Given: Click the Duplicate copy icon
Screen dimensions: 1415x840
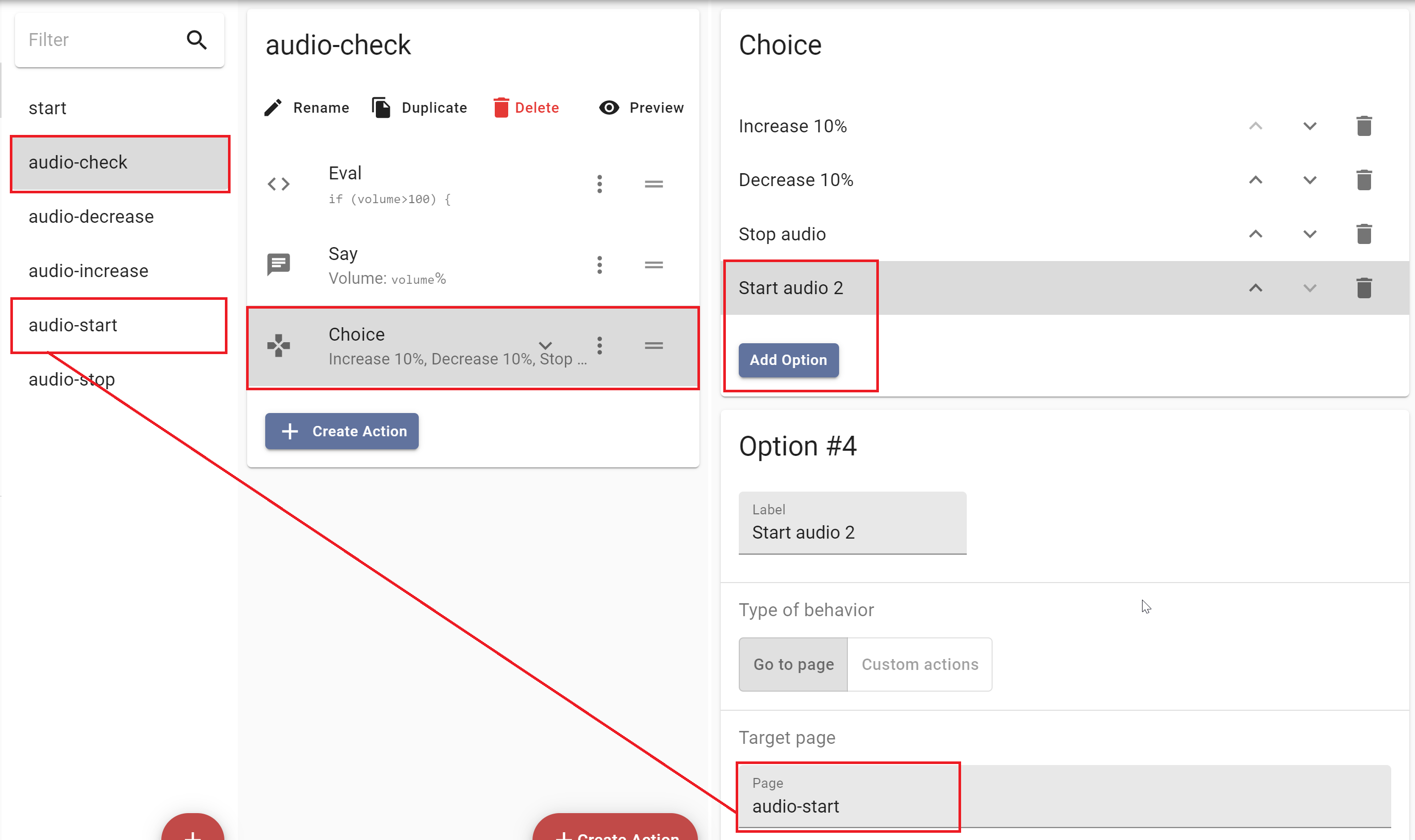Looking at the screenshot, I should (381, 107).
